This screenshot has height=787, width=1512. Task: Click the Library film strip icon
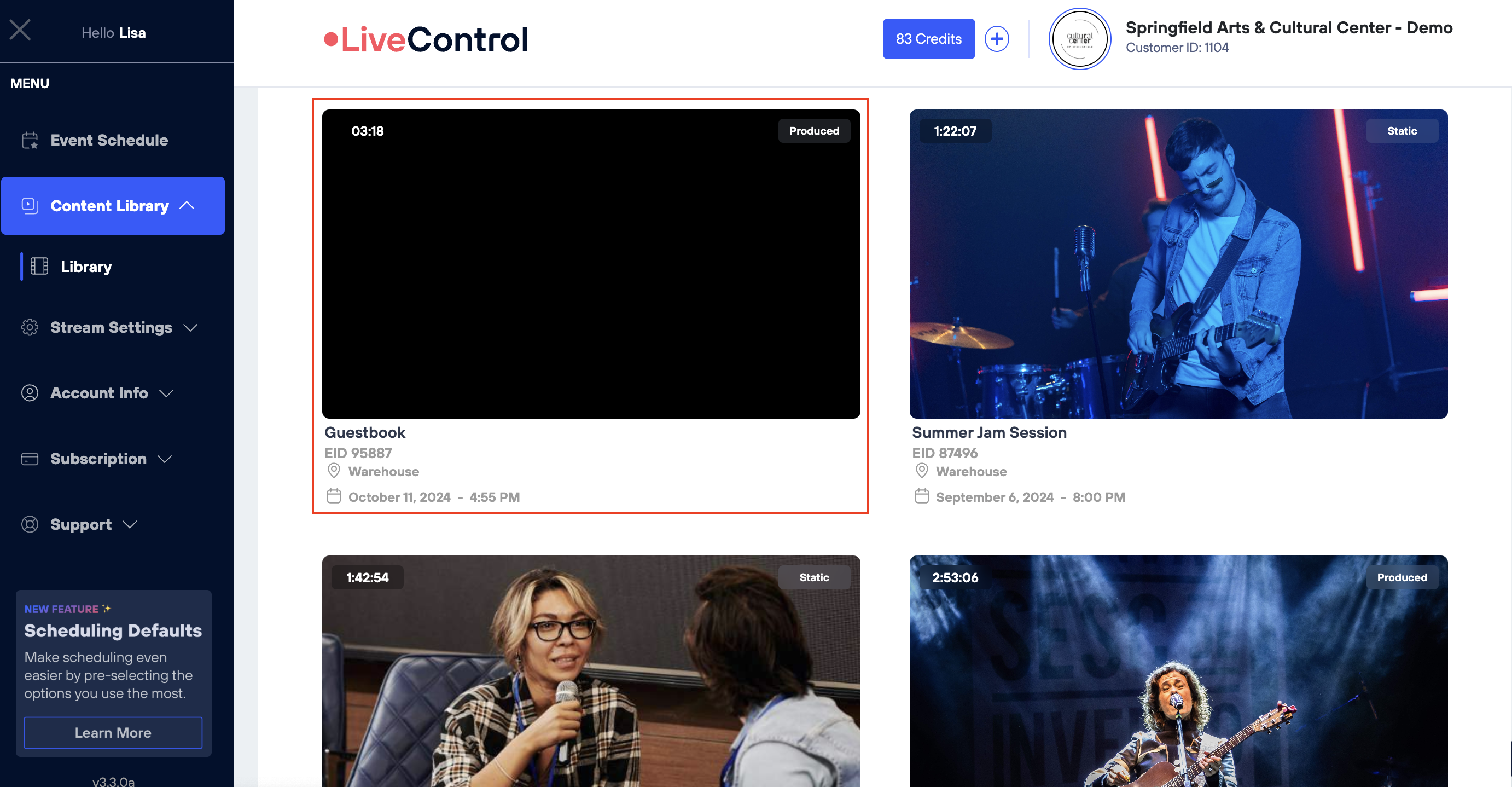point(39,266)
